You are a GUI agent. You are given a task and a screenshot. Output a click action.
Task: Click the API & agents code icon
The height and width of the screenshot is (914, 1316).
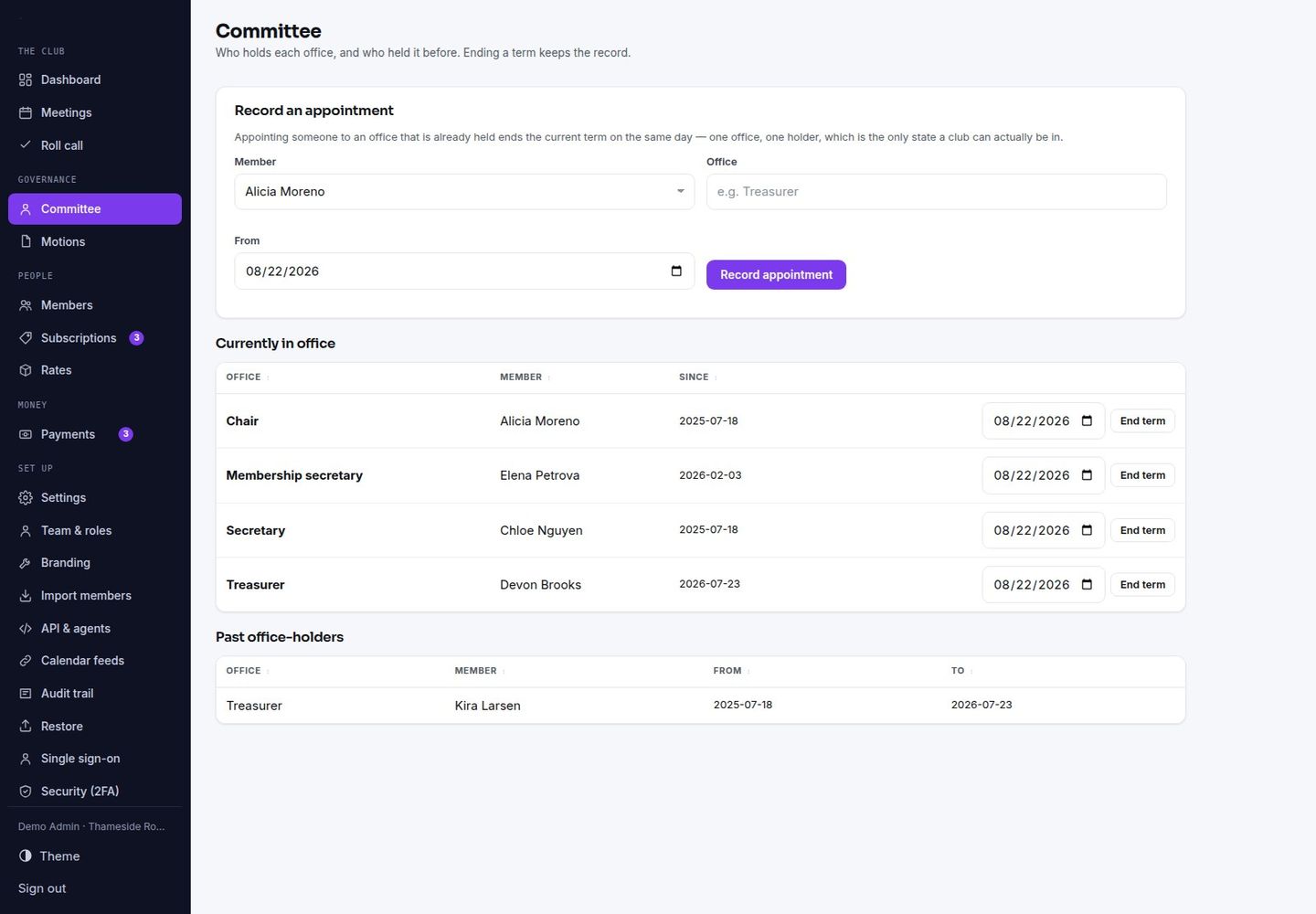[26, 629]
